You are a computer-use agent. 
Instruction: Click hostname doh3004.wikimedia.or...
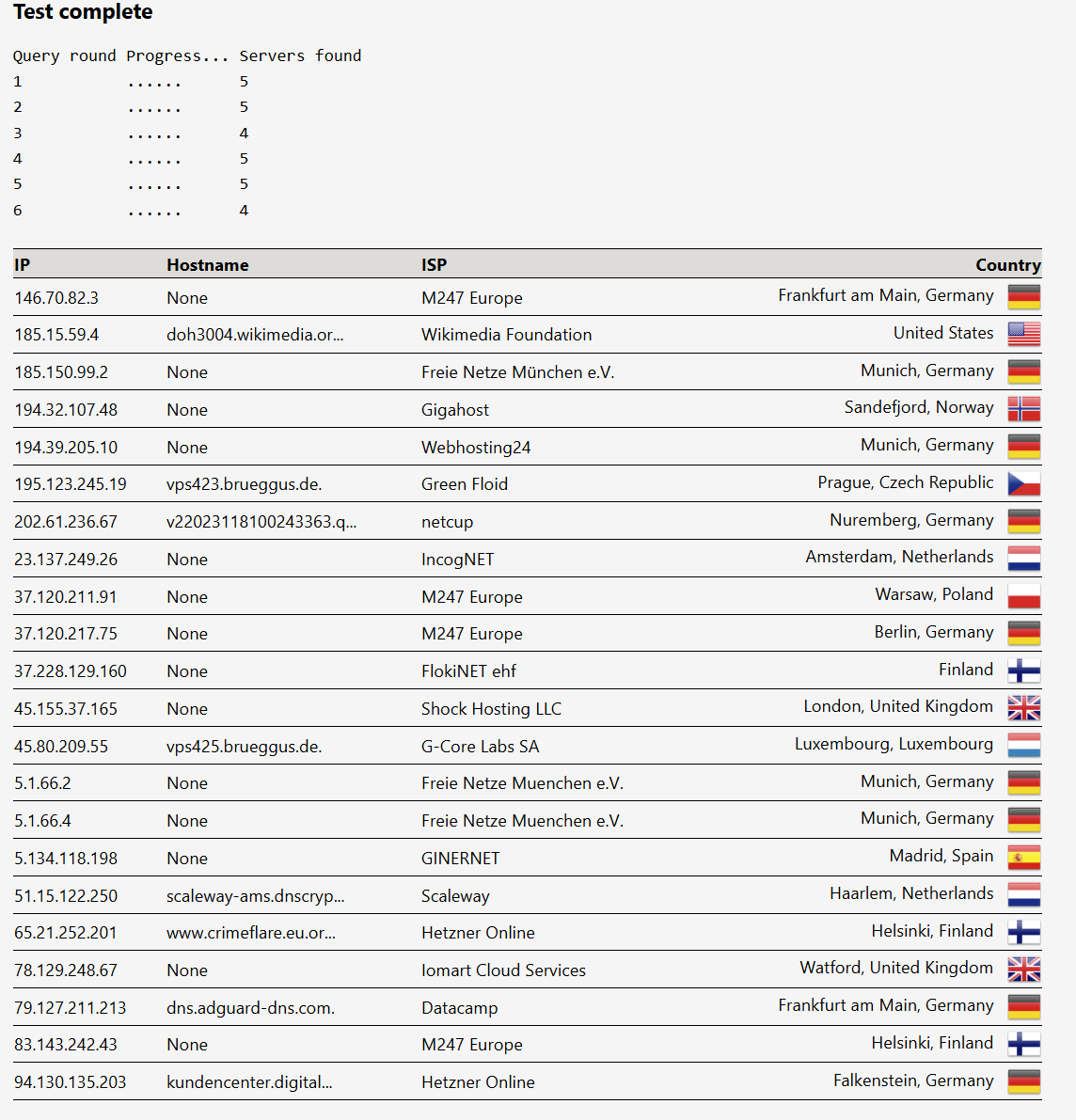point(255,335)
